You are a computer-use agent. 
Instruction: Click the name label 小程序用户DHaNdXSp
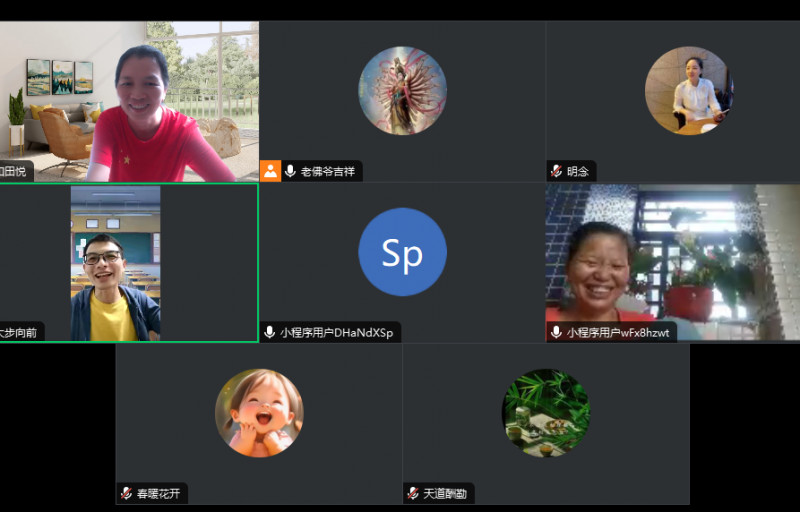coord(336,332)
